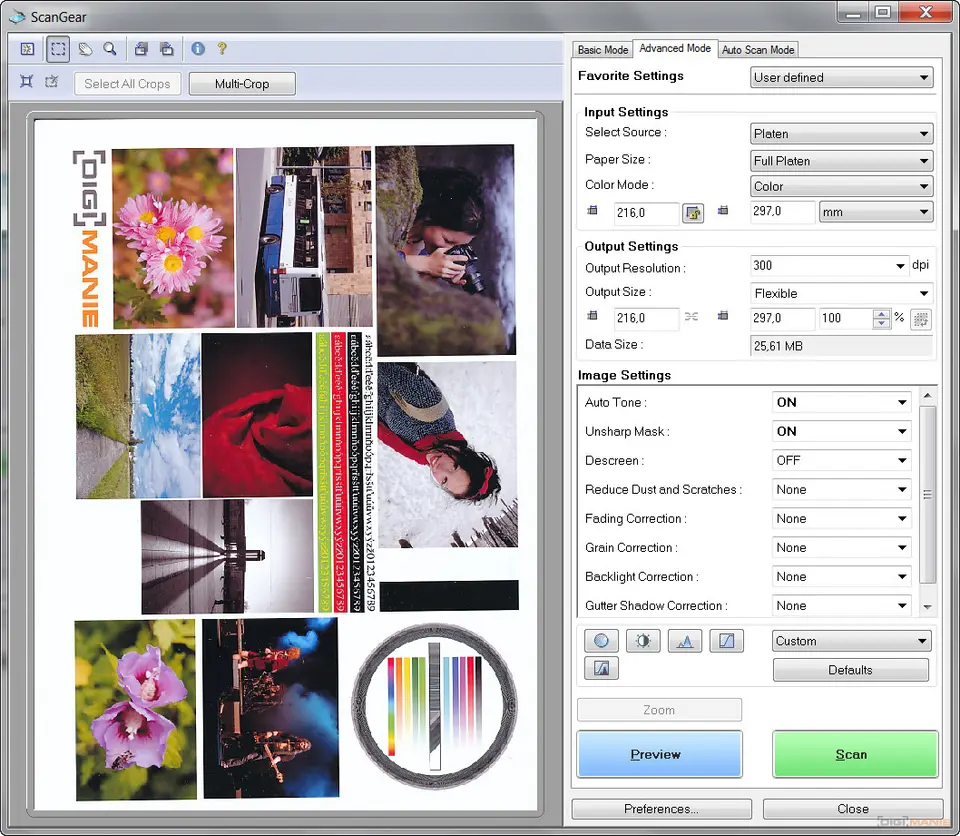Expand the Unsharp Mask dropdown
This screenshot has height=836, width=960.
(x=901, y=432)
